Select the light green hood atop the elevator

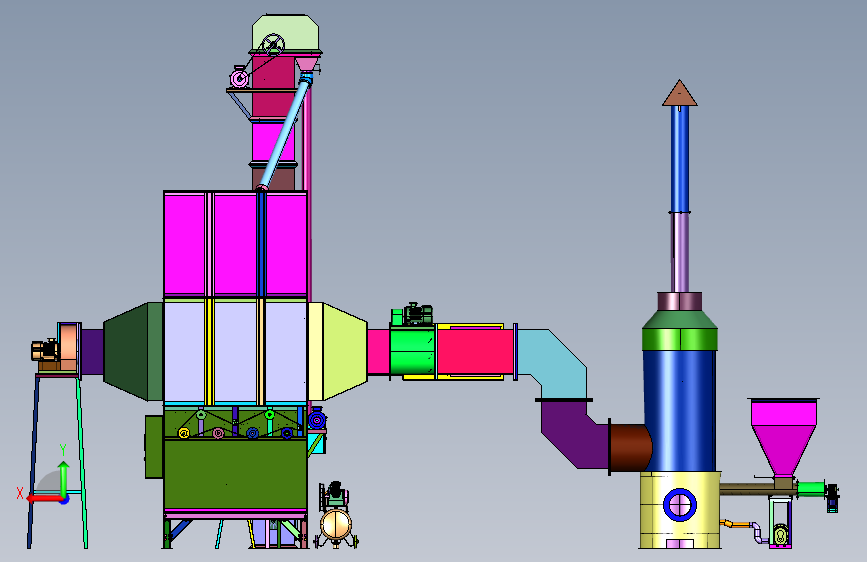click(285, 32)
